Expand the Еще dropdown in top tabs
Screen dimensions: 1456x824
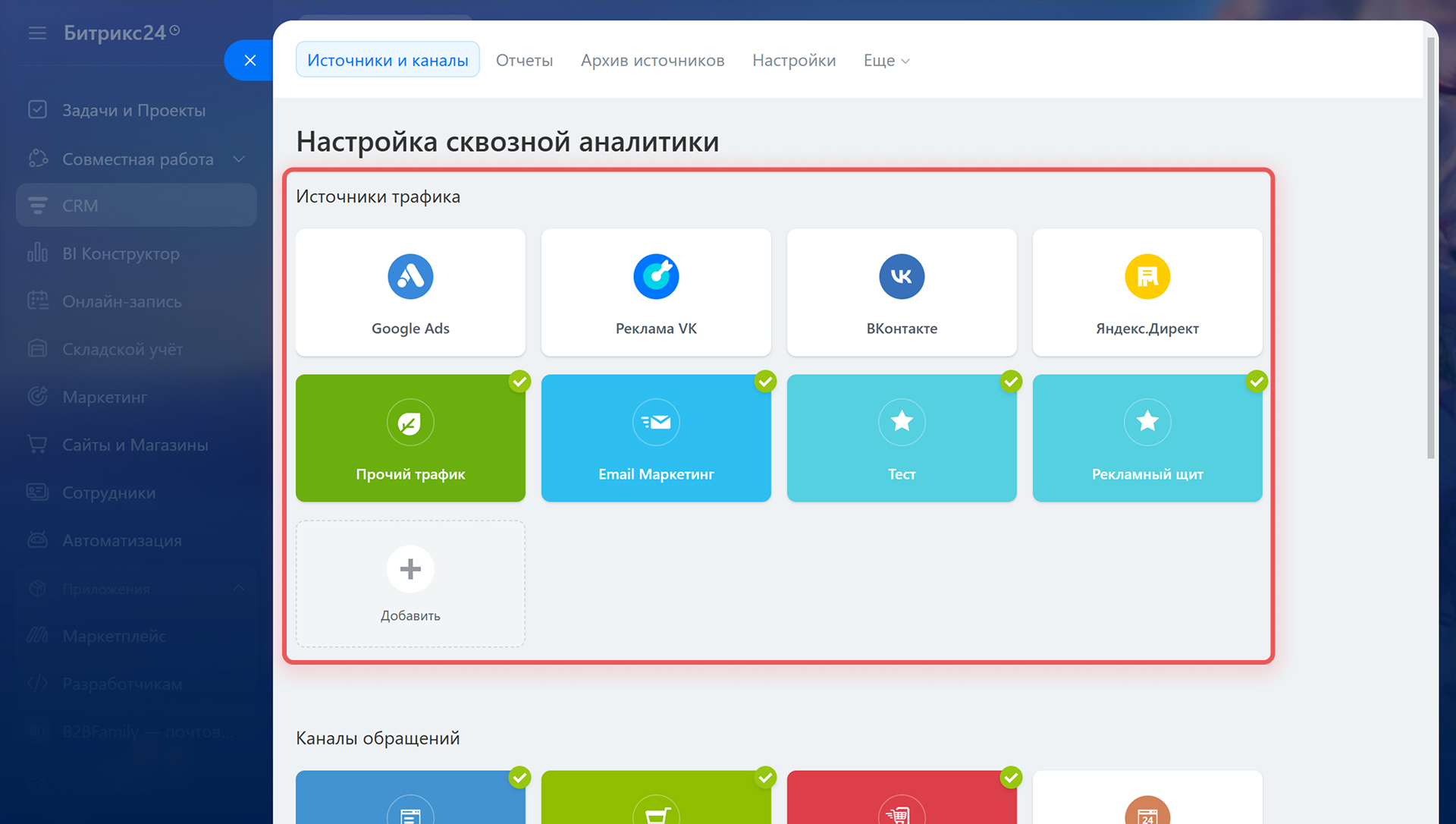pyautogui.click(x=886, y=61)
